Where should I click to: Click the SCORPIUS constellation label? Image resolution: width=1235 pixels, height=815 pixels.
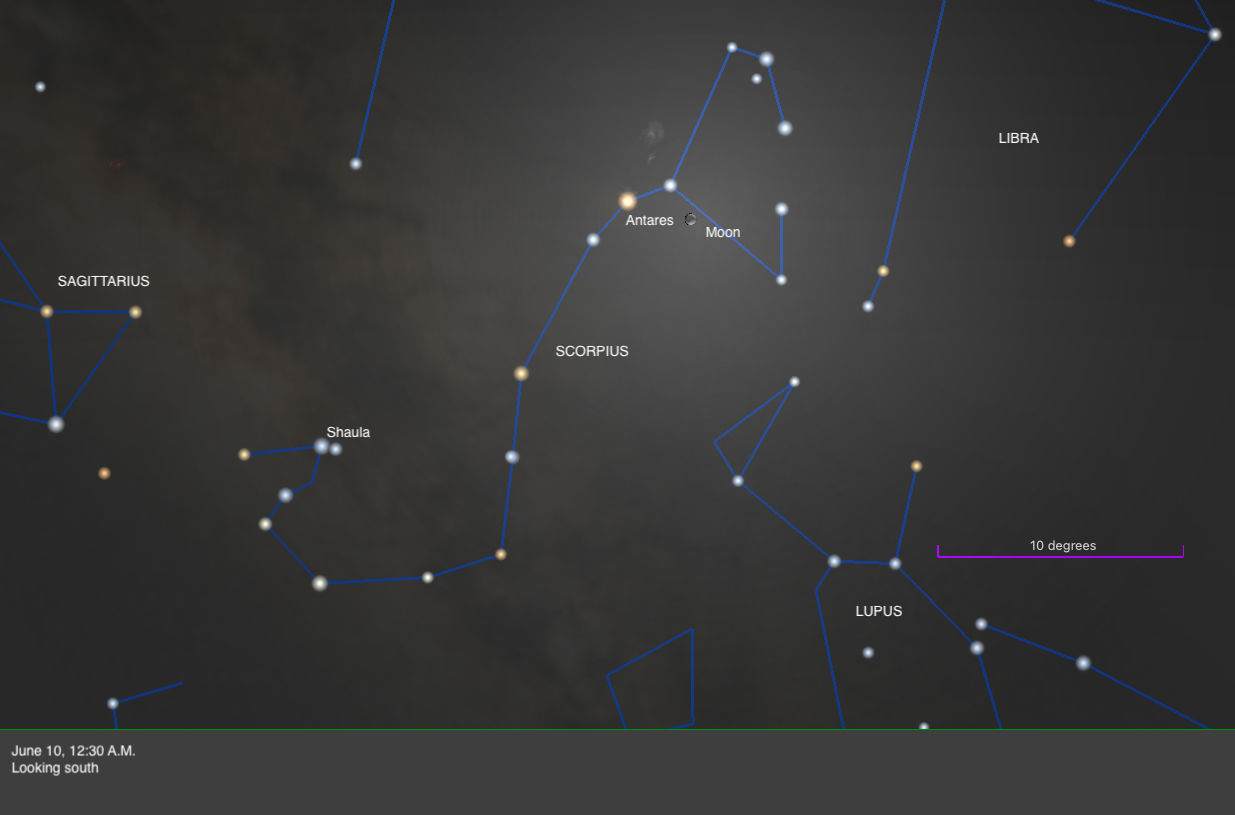click(591, 351)
